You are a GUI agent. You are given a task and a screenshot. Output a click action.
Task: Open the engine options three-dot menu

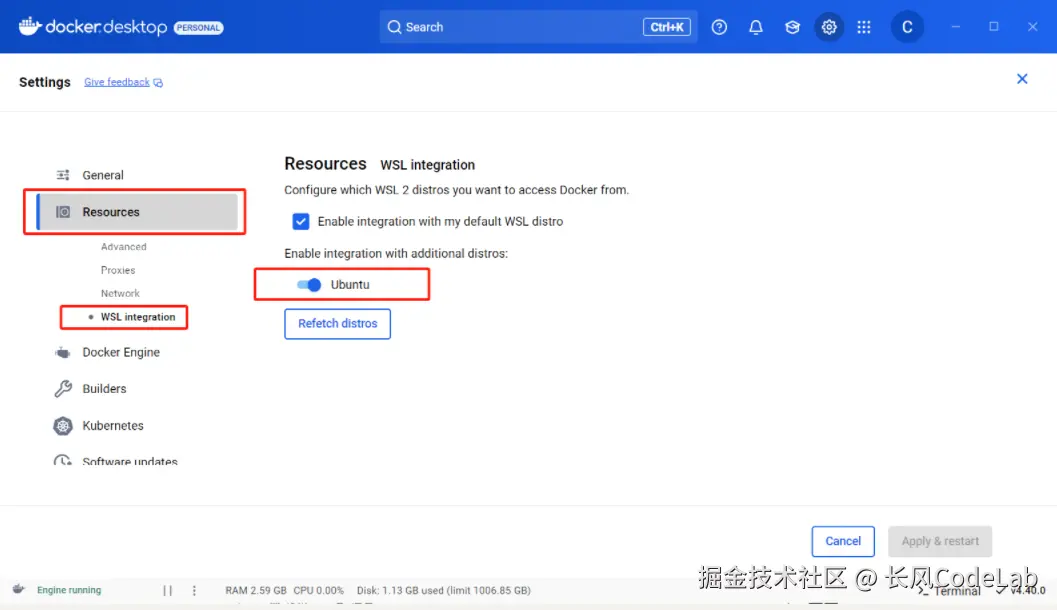coord(194,590)
